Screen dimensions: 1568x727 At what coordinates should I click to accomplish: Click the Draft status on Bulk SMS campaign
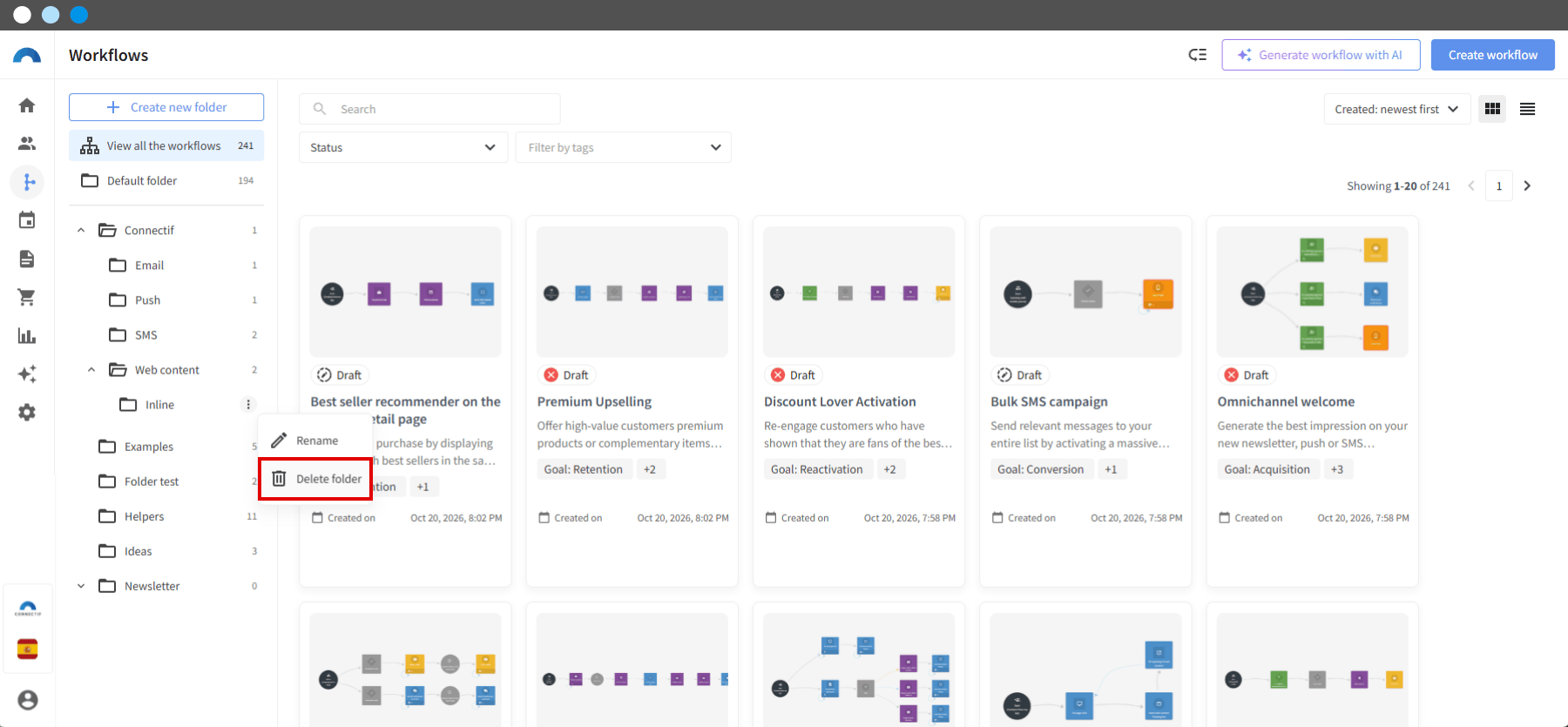tap(1019, 374)
